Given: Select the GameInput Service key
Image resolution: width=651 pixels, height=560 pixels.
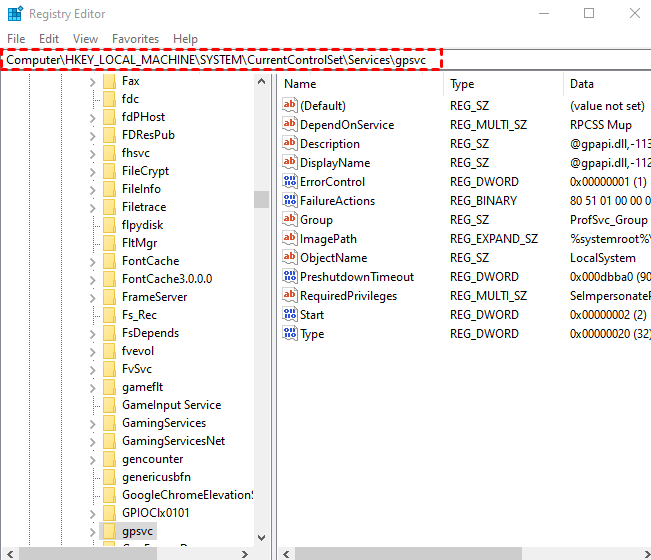Looking at the screenshot, I should [171, 405].
